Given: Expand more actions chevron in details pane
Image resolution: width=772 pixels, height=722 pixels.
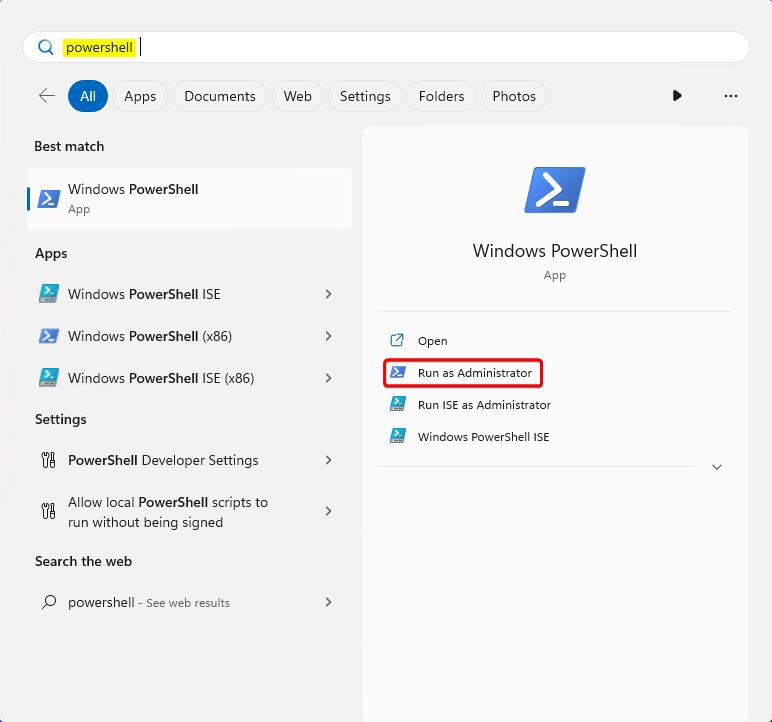Looking at the screenshot, I should (716, 467).
